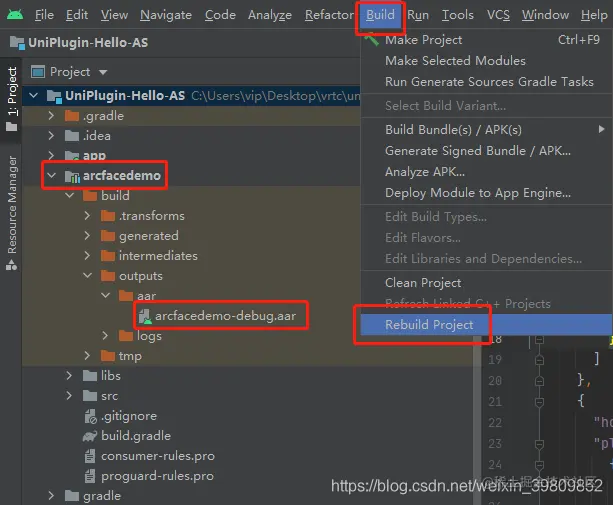
Task: Expand the libs folder
Action: (69, 376)
